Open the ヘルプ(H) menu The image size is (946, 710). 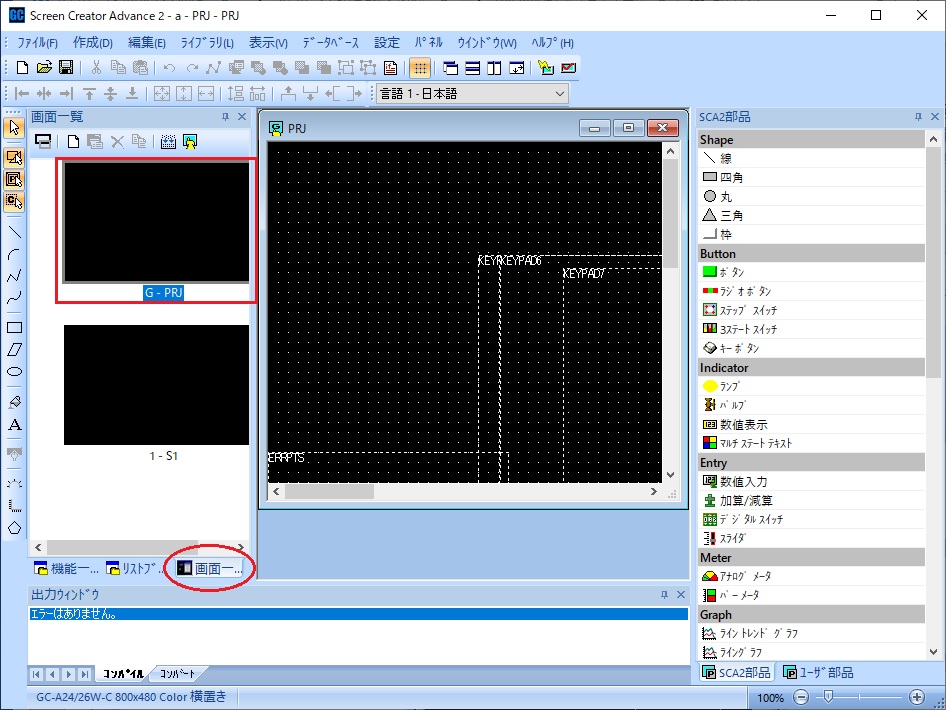(552, 43)
